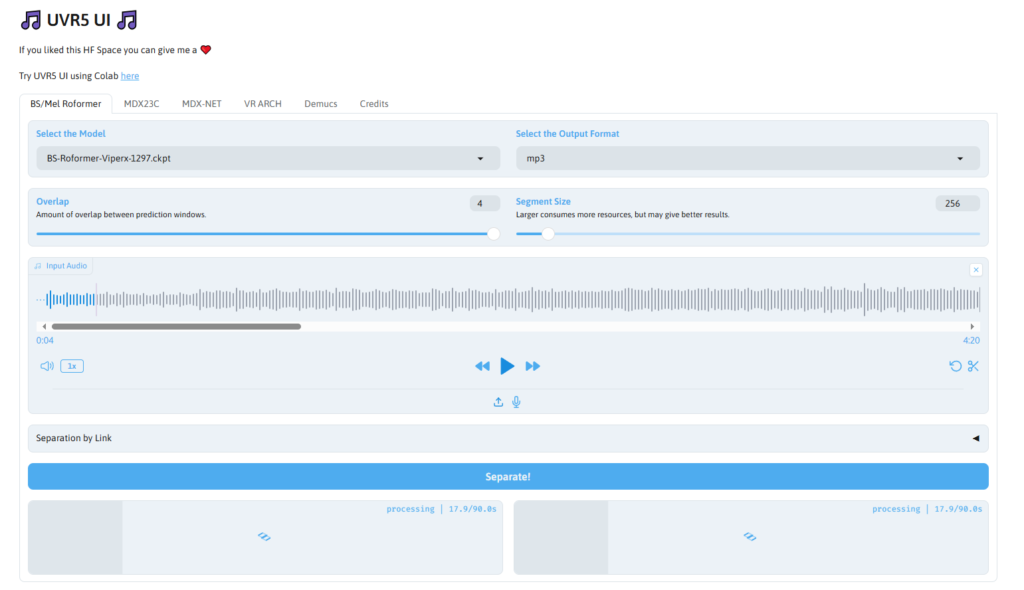The width and height of the screenshot is (1024, 590).
Task: Switch to the MDX23C tab
Action: (141, 104)
